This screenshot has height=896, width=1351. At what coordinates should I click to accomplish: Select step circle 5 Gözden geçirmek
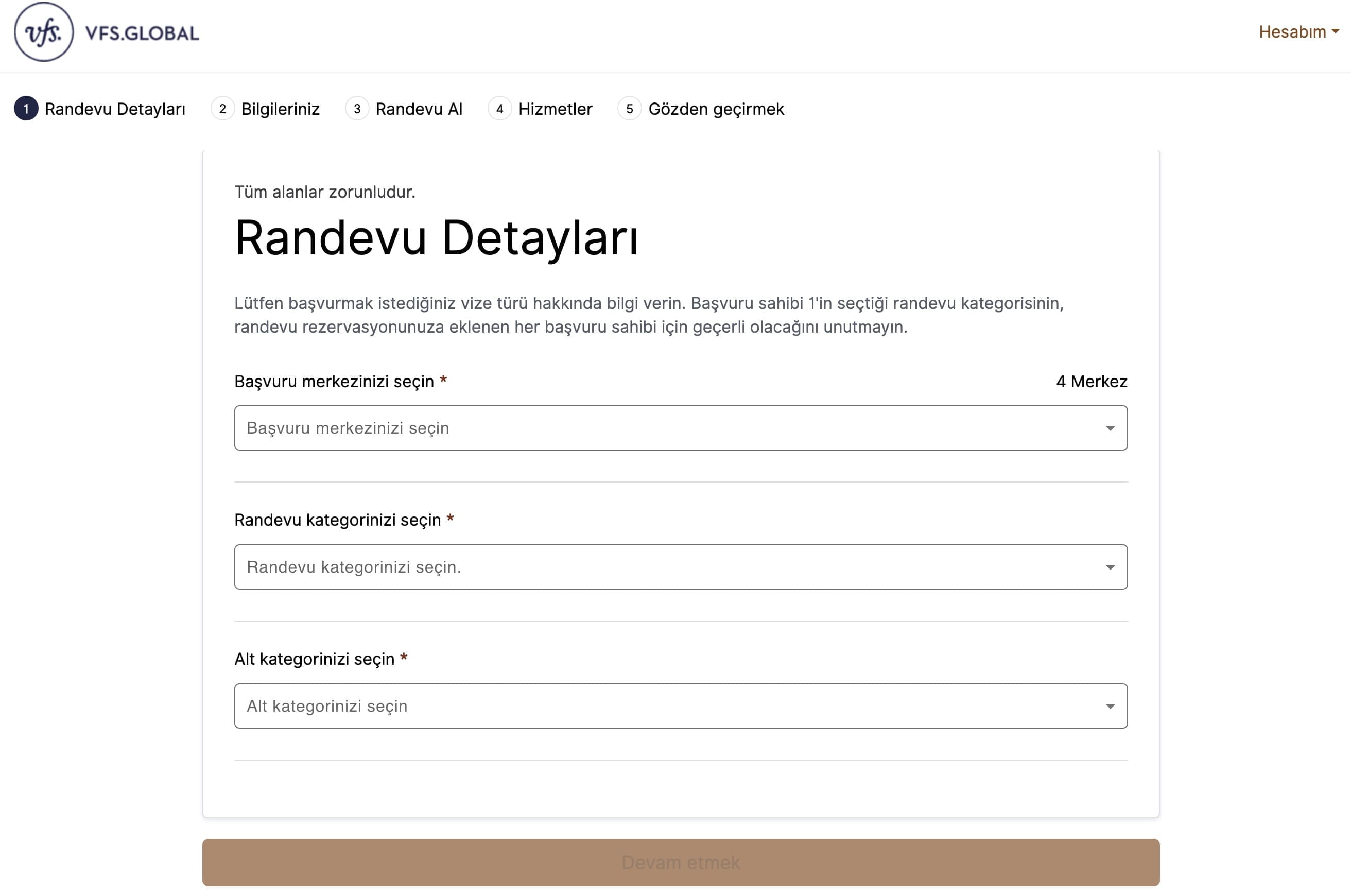(629, 109)
